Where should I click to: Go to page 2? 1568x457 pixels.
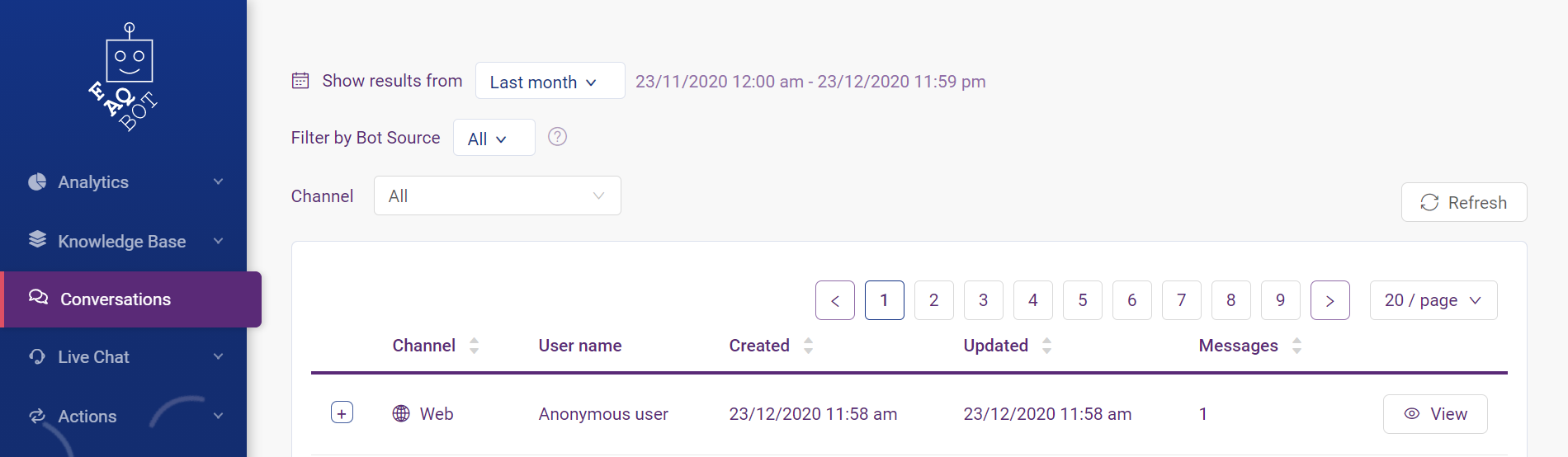pos(934,300)
